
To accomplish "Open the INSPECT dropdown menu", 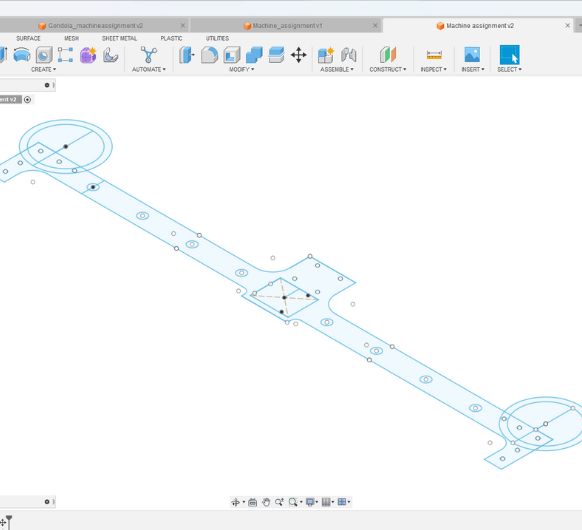I will tap(434, 69).
